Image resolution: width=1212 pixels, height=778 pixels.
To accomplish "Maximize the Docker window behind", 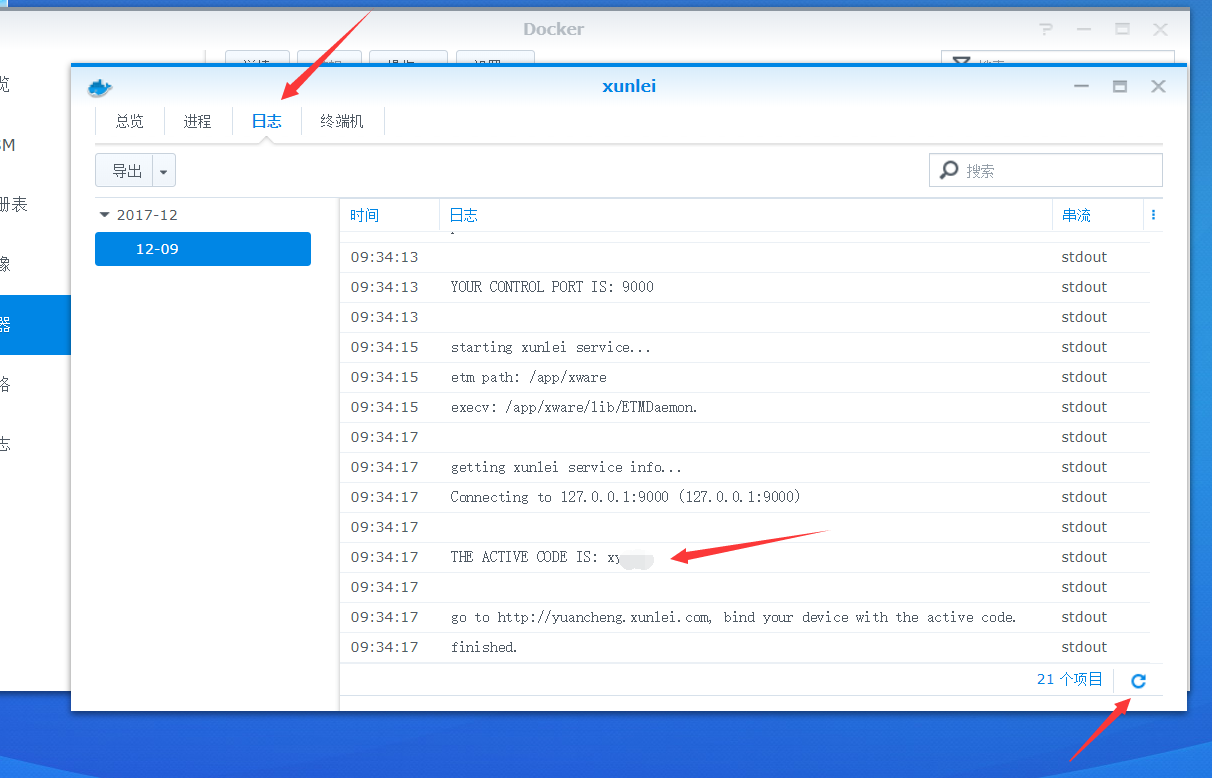I will [1122, 30].
